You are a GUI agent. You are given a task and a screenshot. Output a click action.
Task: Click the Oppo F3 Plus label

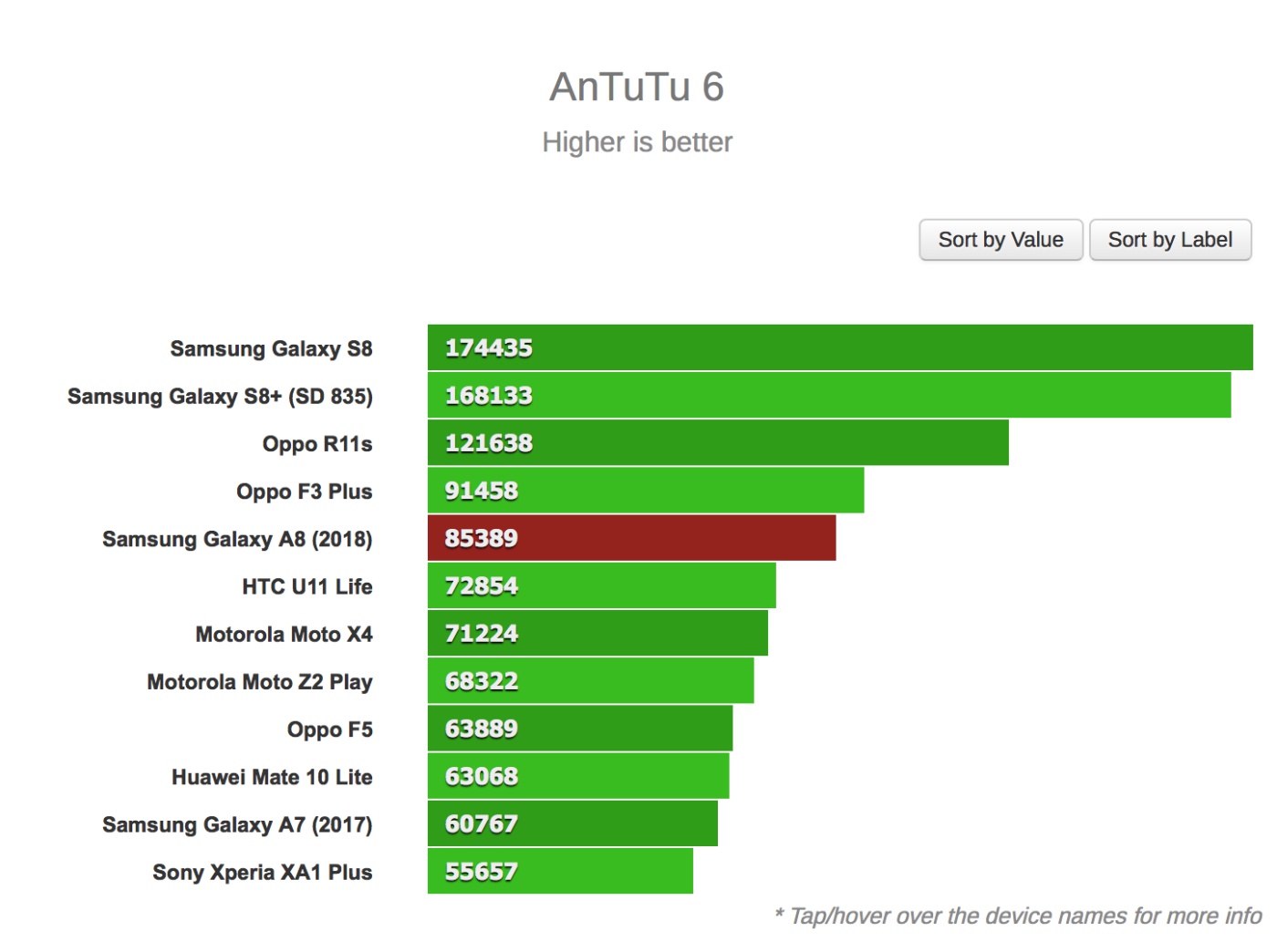click(x=305, y=492)
